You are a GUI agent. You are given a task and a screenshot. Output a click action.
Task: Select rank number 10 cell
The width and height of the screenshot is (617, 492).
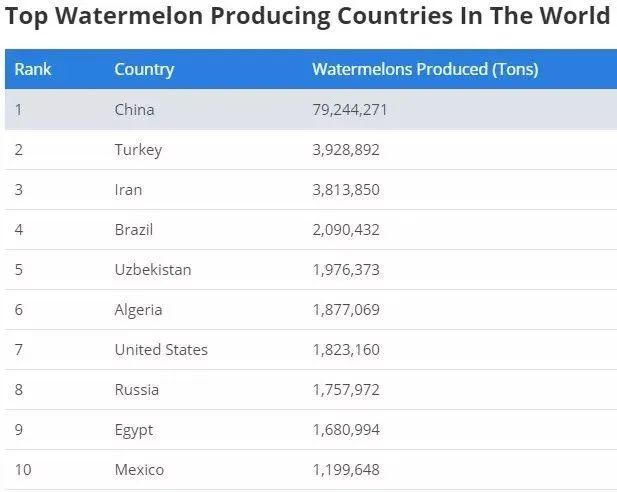[23, 470]
